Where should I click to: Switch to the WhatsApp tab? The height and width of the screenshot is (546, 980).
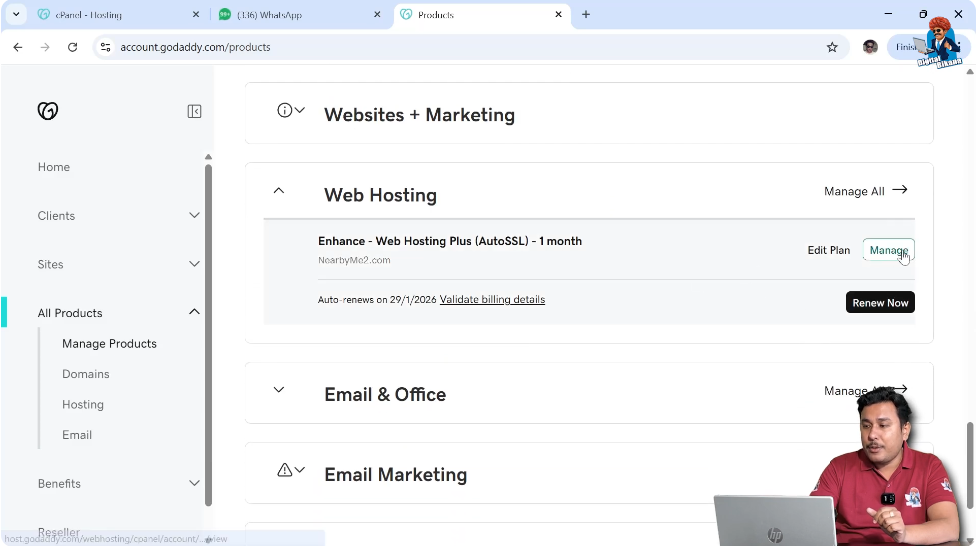coord(300,14)
